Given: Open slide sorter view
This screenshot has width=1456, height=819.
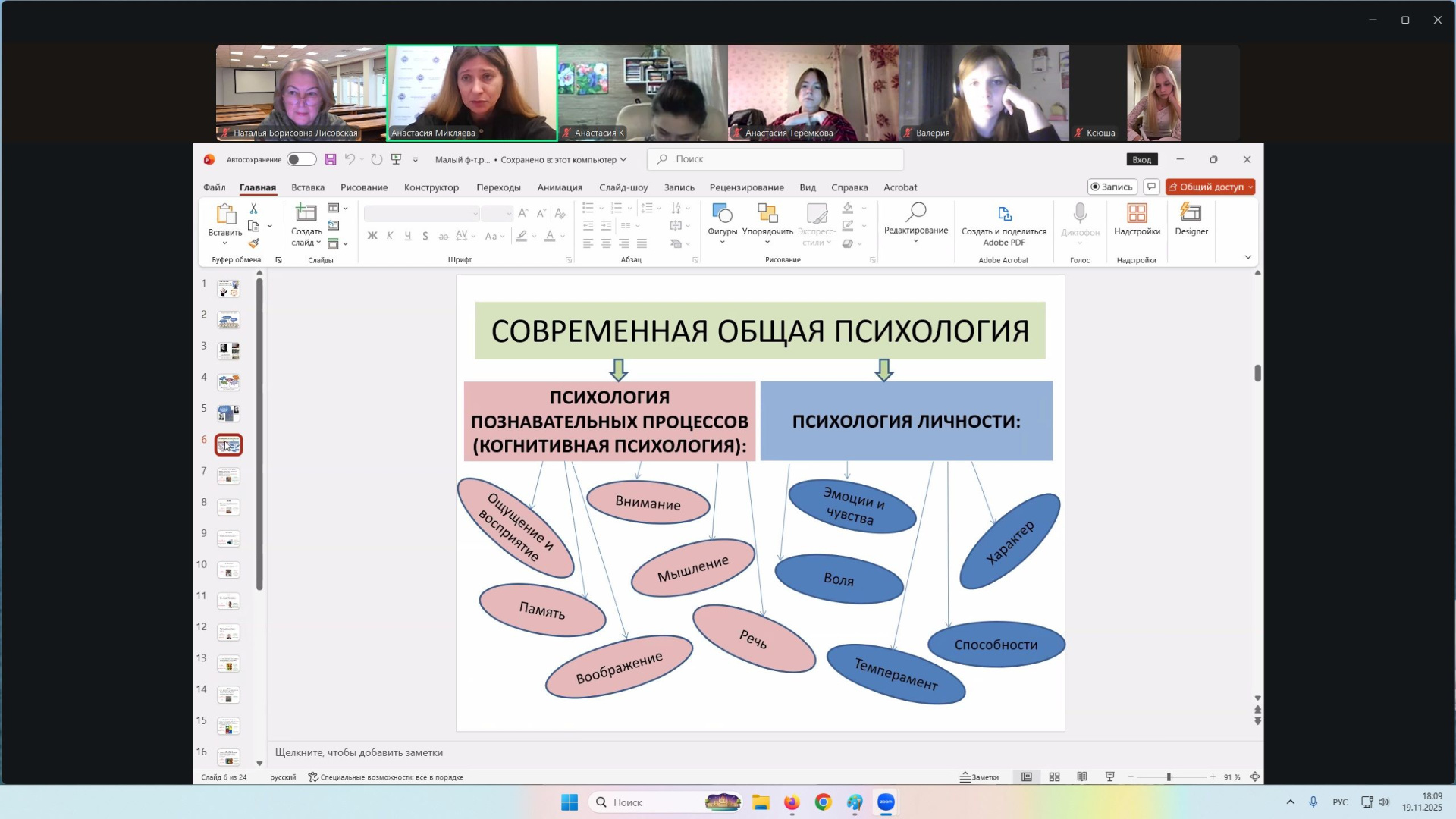Looking at the screenshot, I should pyautogui.click(x=1054, y=777).
